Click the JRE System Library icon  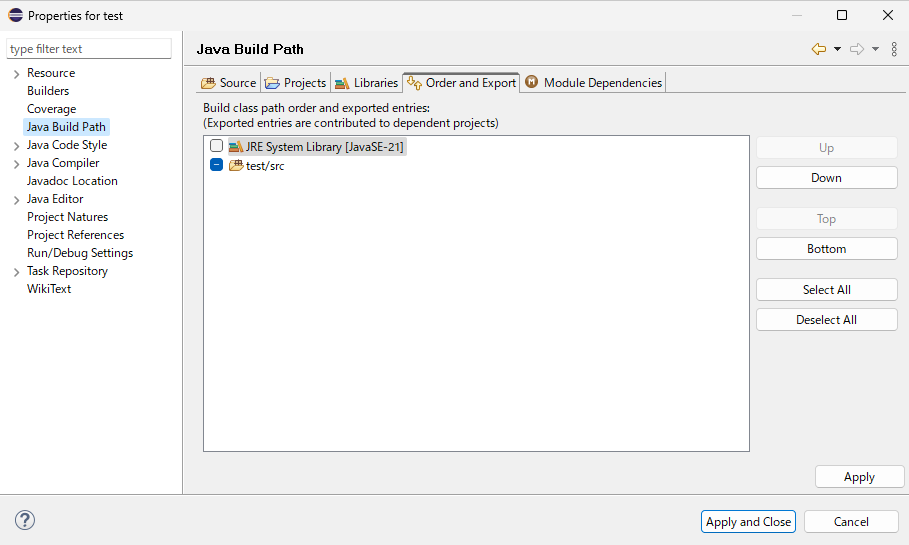tap(235, 147)
